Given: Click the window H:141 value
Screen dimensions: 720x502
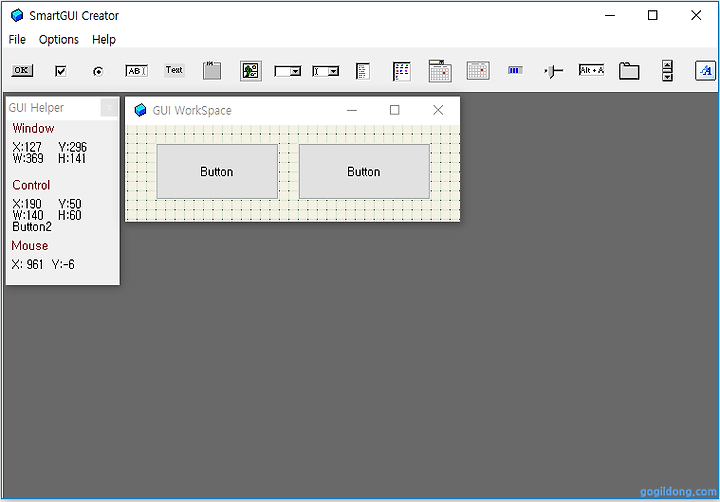Looking at the screenshot, I should pos(72,158).
